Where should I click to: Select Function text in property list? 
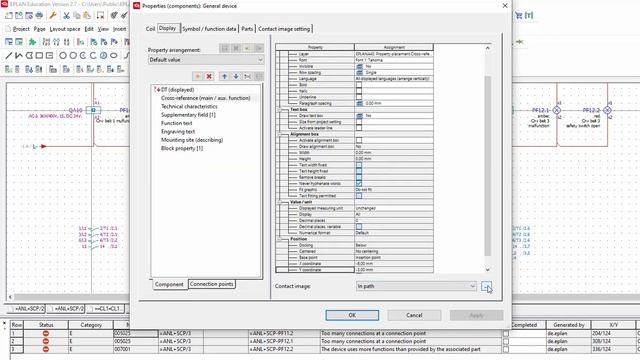pos(176,123)
